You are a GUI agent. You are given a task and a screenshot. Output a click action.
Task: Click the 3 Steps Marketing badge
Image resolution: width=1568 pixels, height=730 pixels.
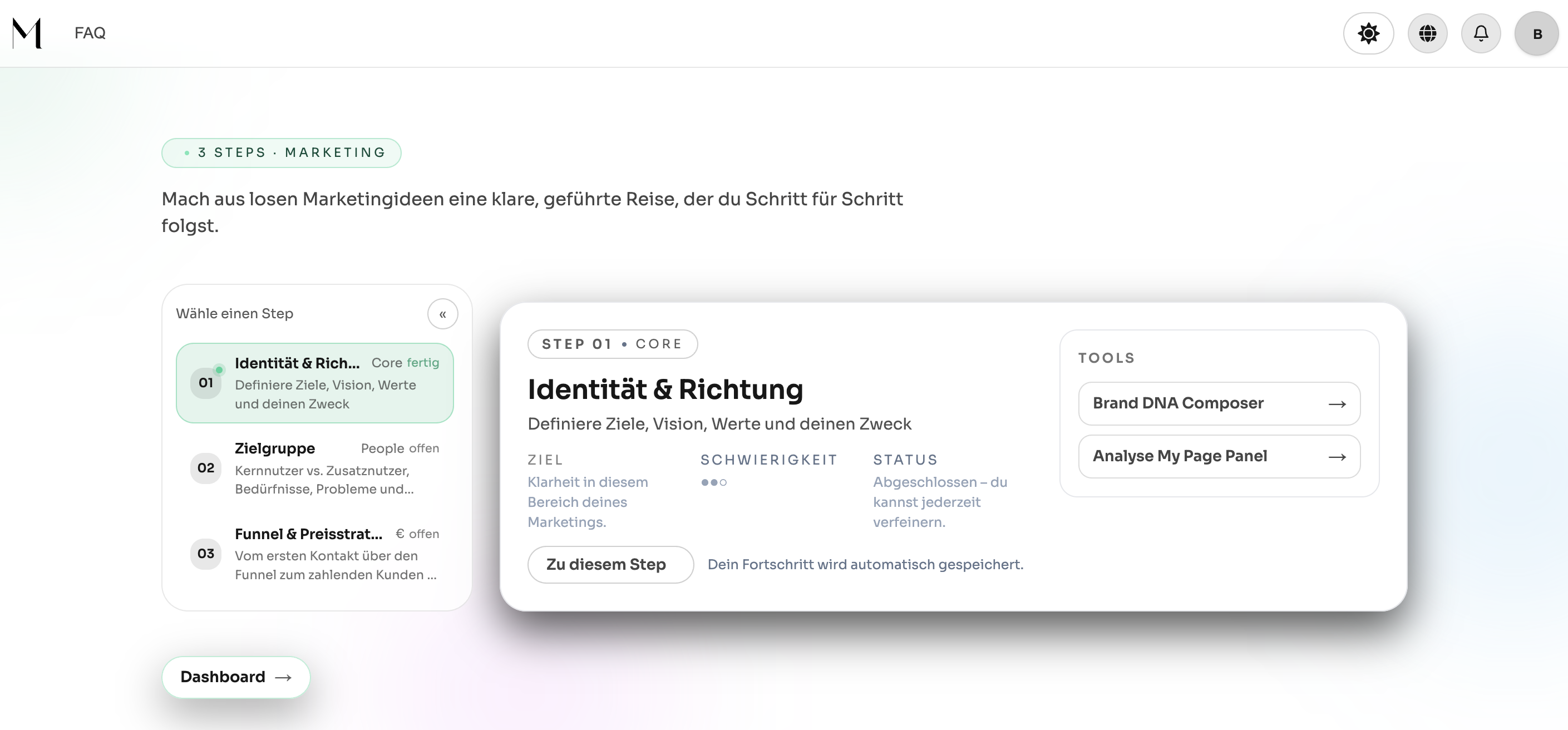pos(281,153)
